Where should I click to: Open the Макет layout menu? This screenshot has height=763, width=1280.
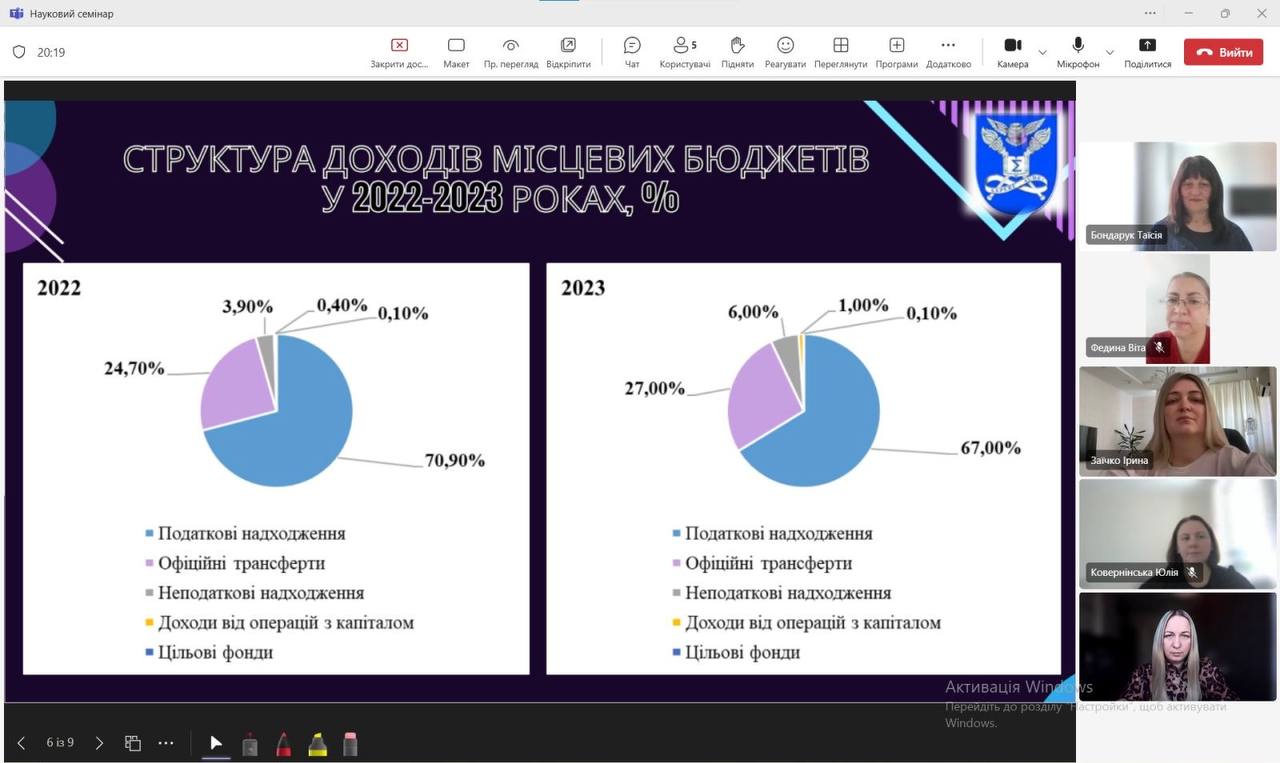click(456, 52)
